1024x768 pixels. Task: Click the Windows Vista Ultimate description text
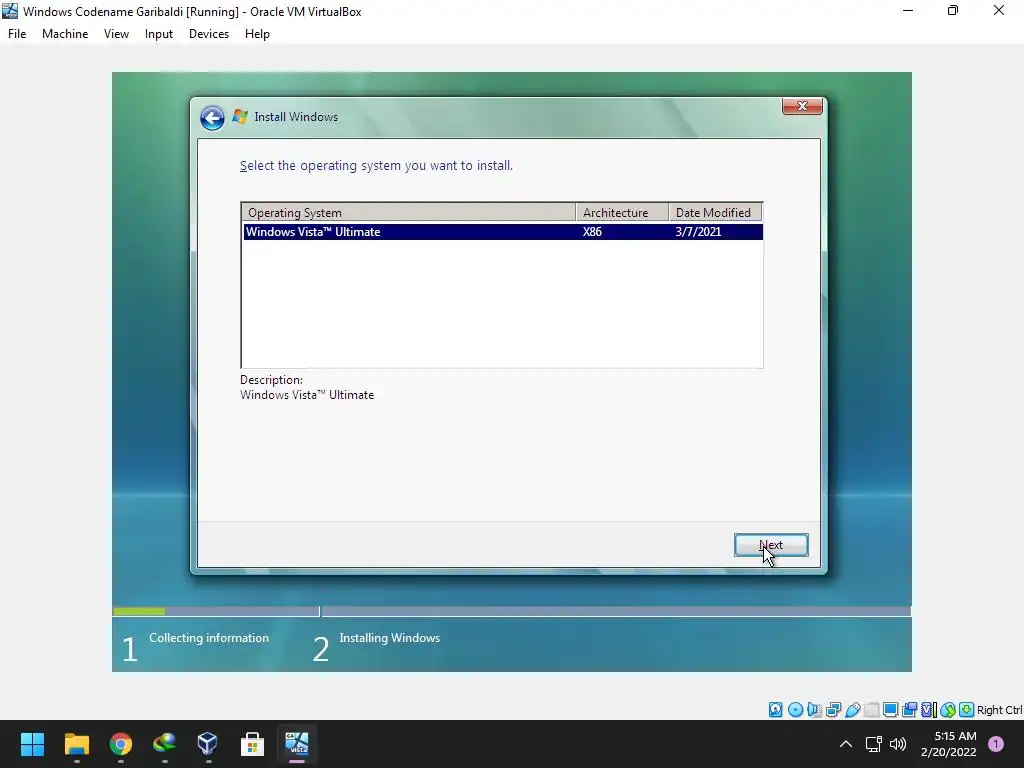307,395
